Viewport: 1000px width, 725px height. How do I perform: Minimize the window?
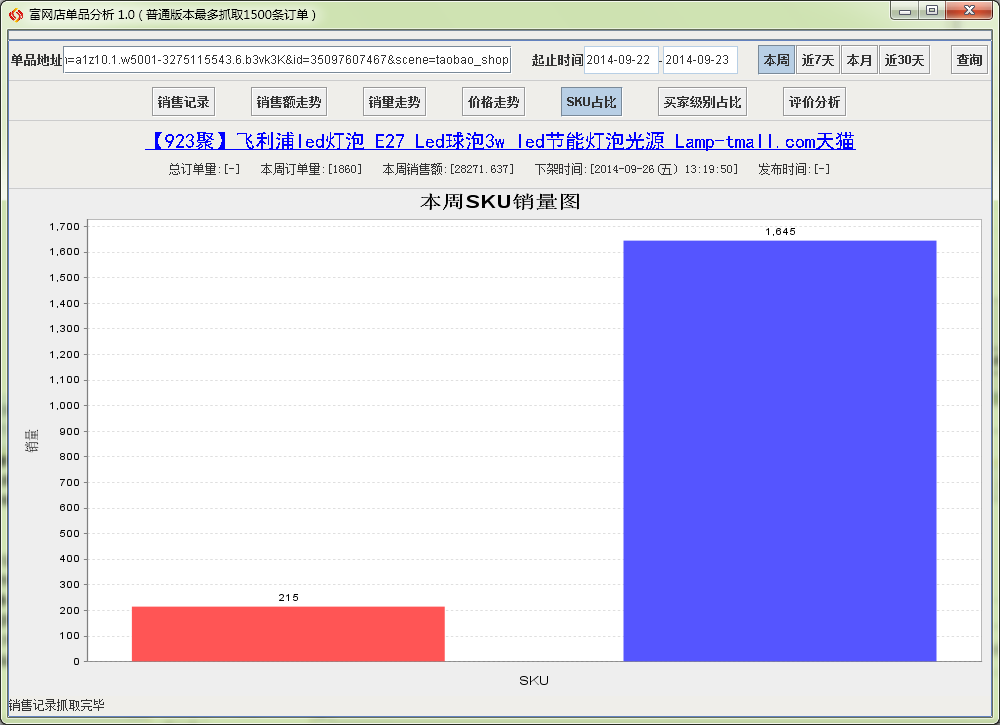pos(905,11)
